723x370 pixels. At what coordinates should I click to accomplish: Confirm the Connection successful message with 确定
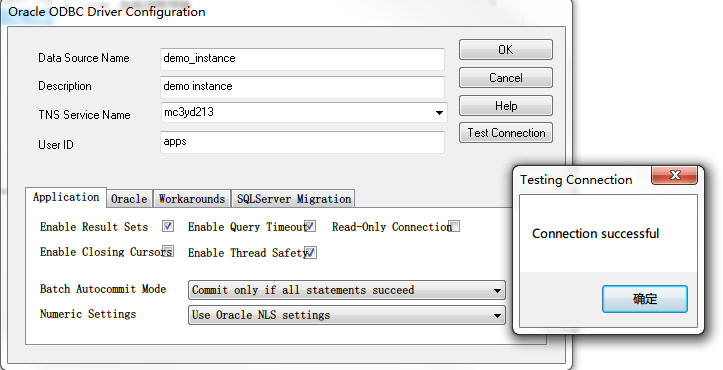pos(645,299)
